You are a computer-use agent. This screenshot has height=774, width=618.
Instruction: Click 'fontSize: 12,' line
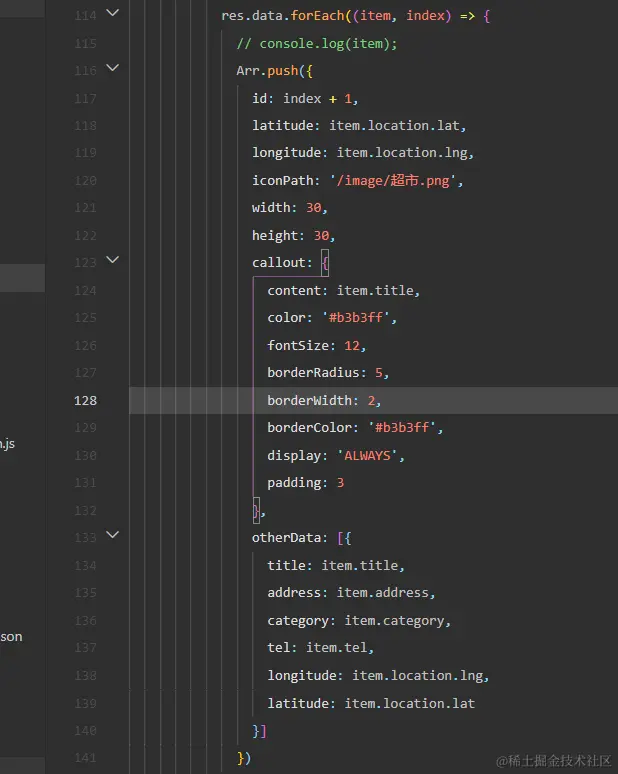316,346
